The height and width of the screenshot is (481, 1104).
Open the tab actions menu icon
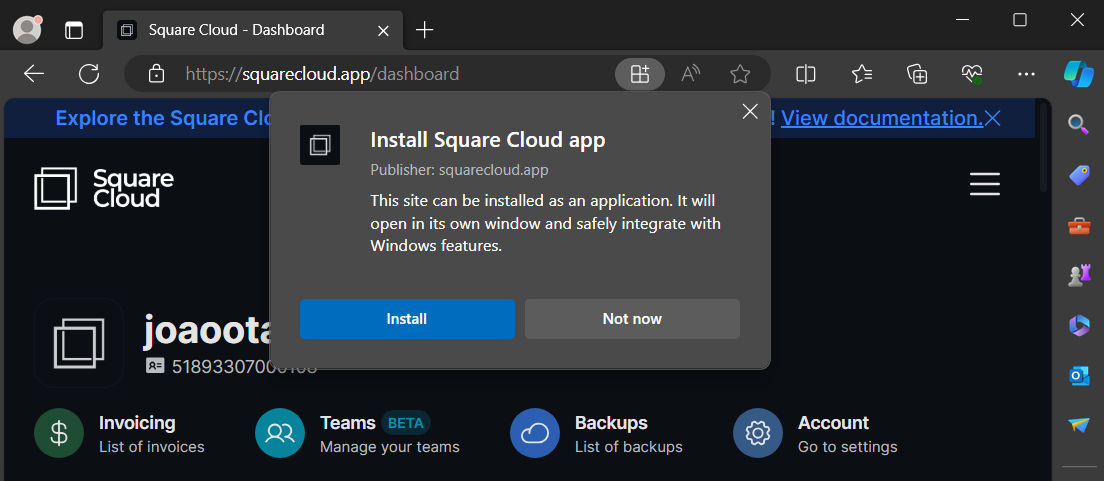tap(74, 30)
